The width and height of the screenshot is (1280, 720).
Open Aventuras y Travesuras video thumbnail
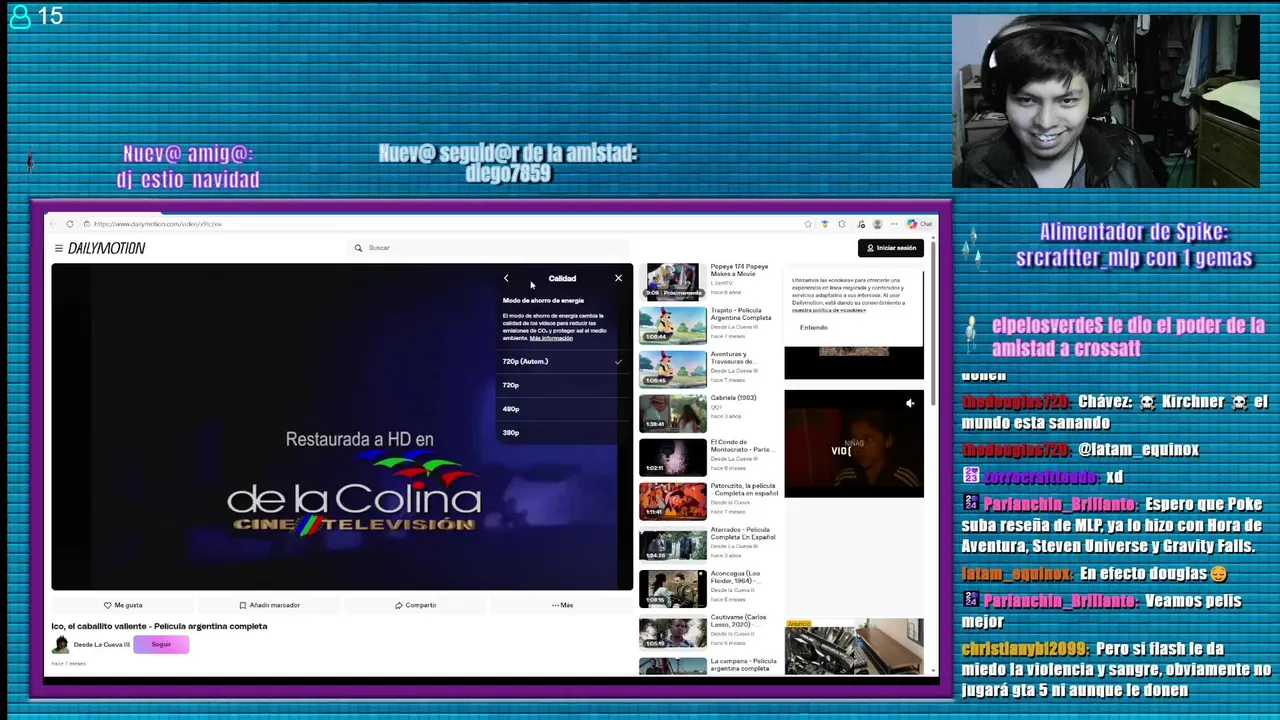coord(673,369)
